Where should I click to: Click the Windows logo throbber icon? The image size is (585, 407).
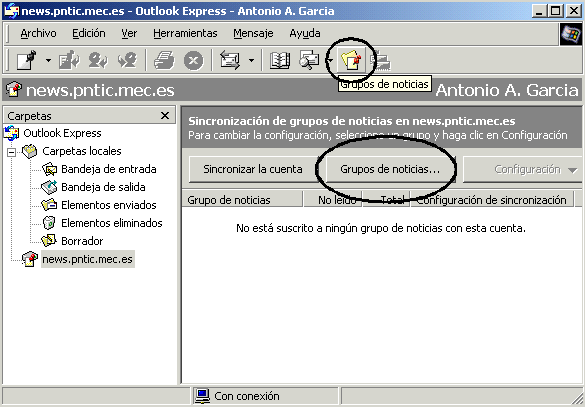tap(571, 34)
